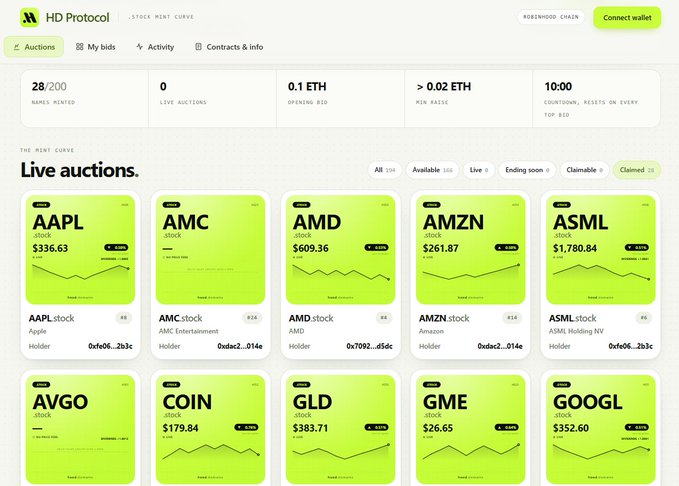Click AMZN holder address 0xdac2...014e
Viewport: 679px width, 486px height.
click(500, 346)
